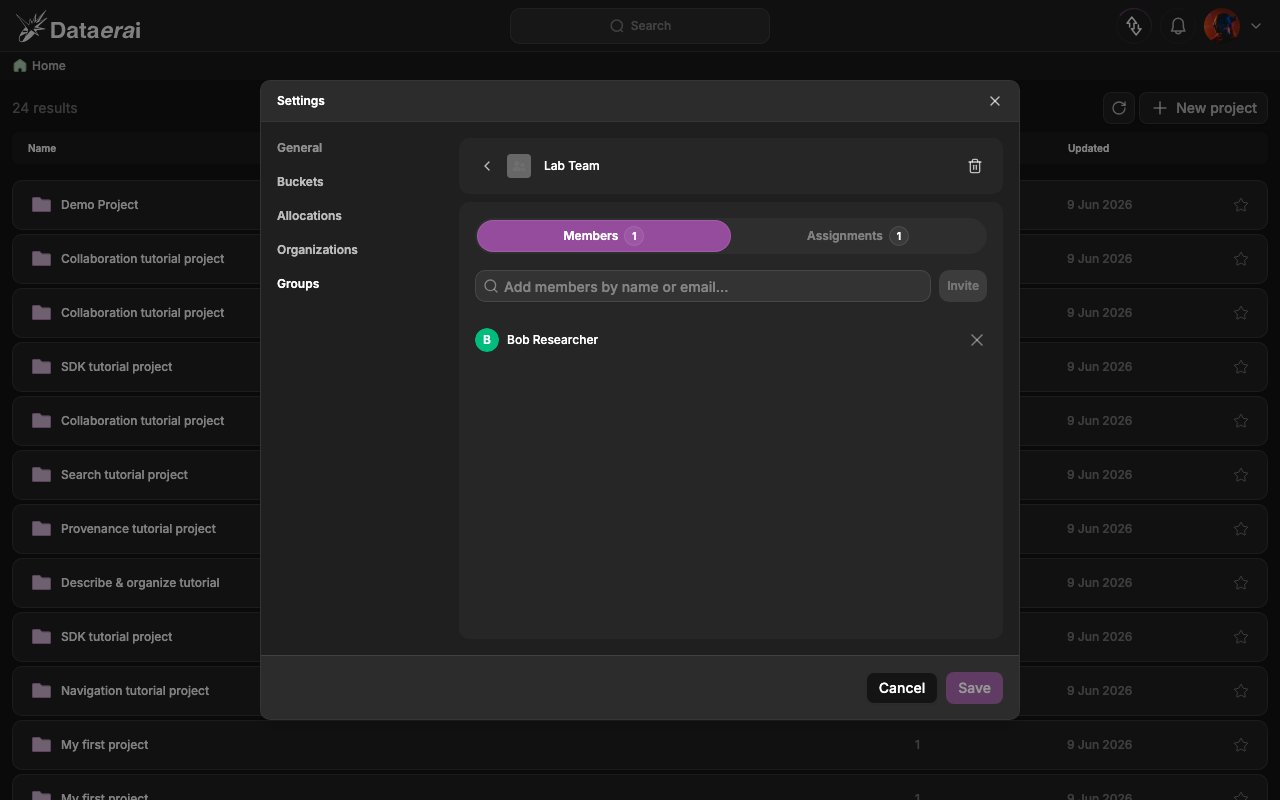Select the Bob Researcher name

coord(552,340)
